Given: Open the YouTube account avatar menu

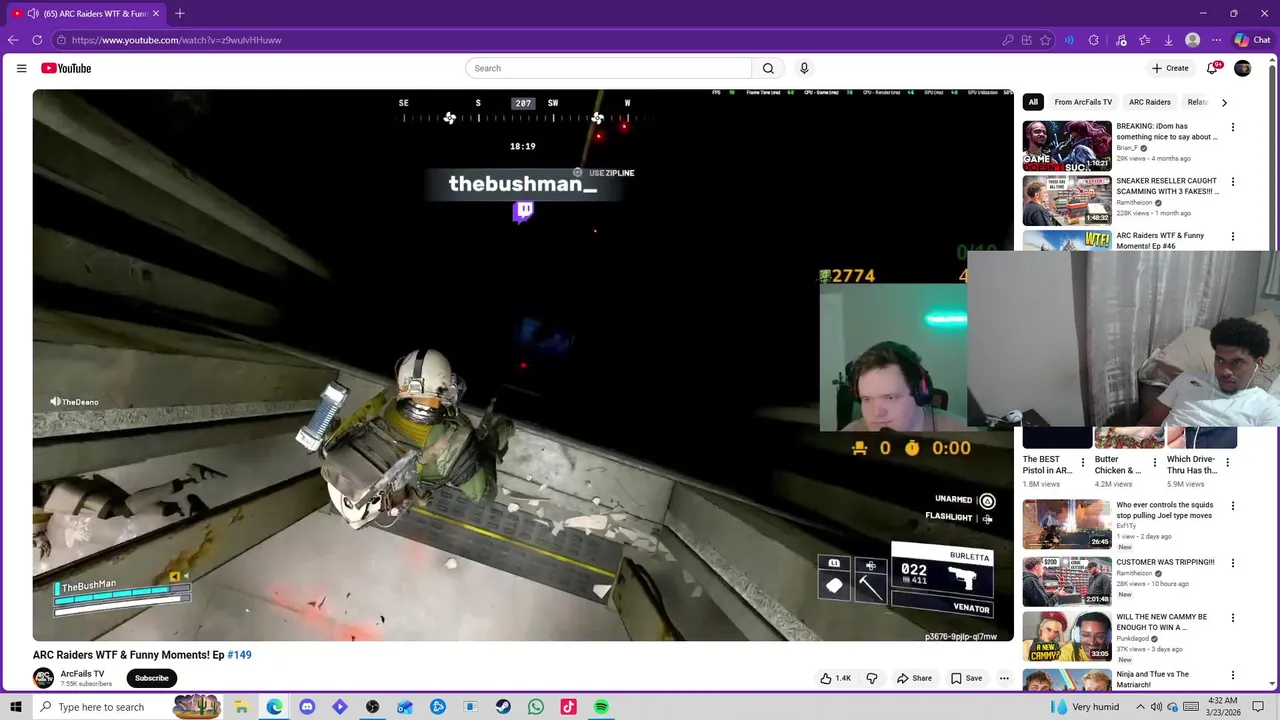Looking at the screenshot, I should pos(1242,68).
